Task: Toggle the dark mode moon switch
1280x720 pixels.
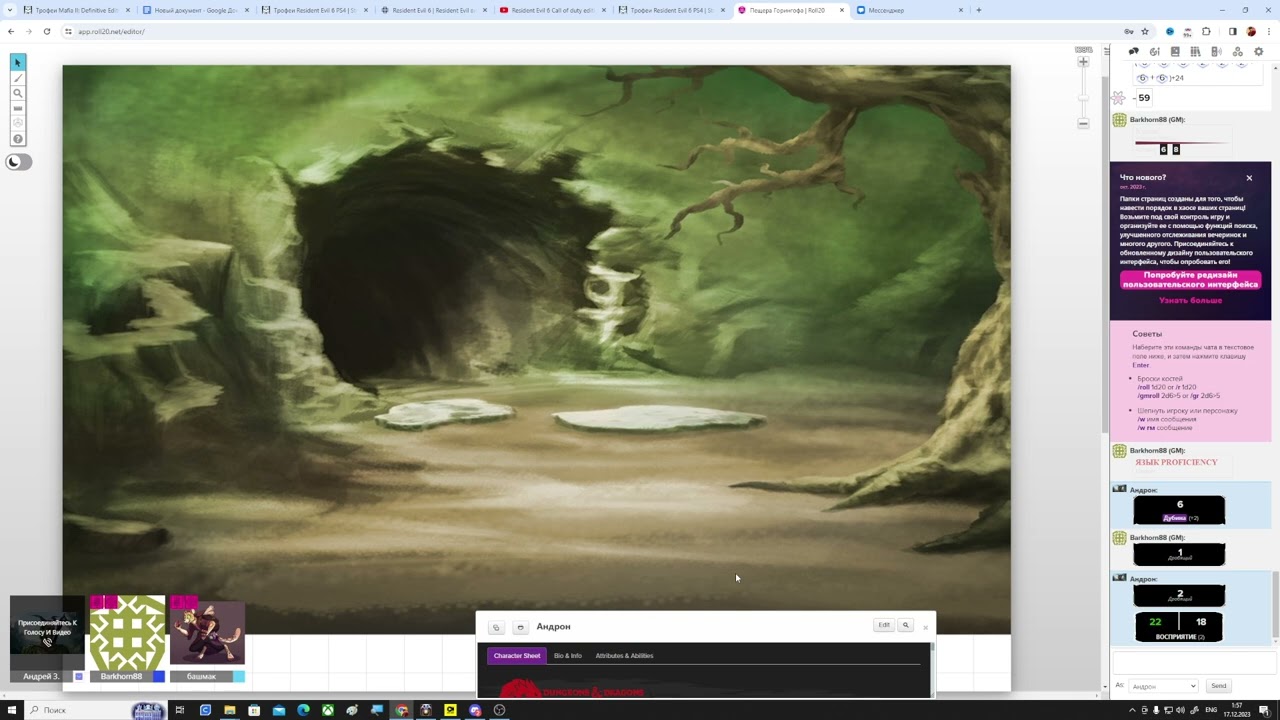Action: [x=19, y=162]
